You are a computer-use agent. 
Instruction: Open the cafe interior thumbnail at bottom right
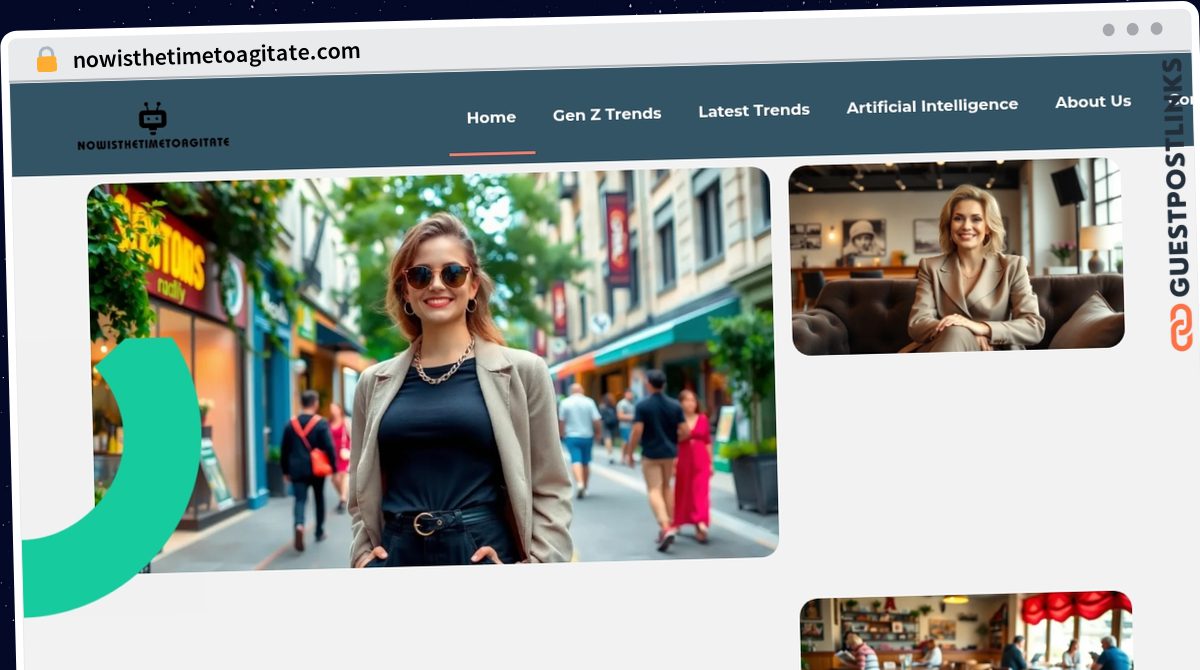(x=966, y=632)
